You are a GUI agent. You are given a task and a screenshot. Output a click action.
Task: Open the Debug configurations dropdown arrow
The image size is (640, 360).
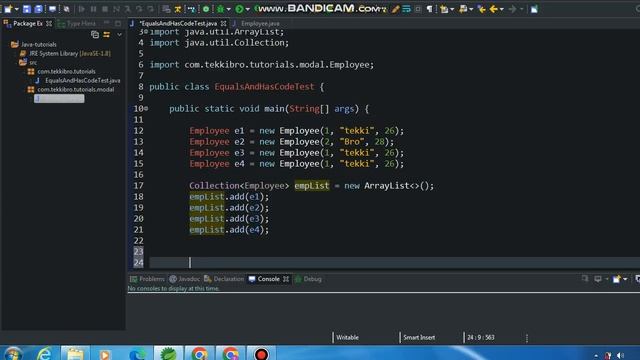(228, 9)
